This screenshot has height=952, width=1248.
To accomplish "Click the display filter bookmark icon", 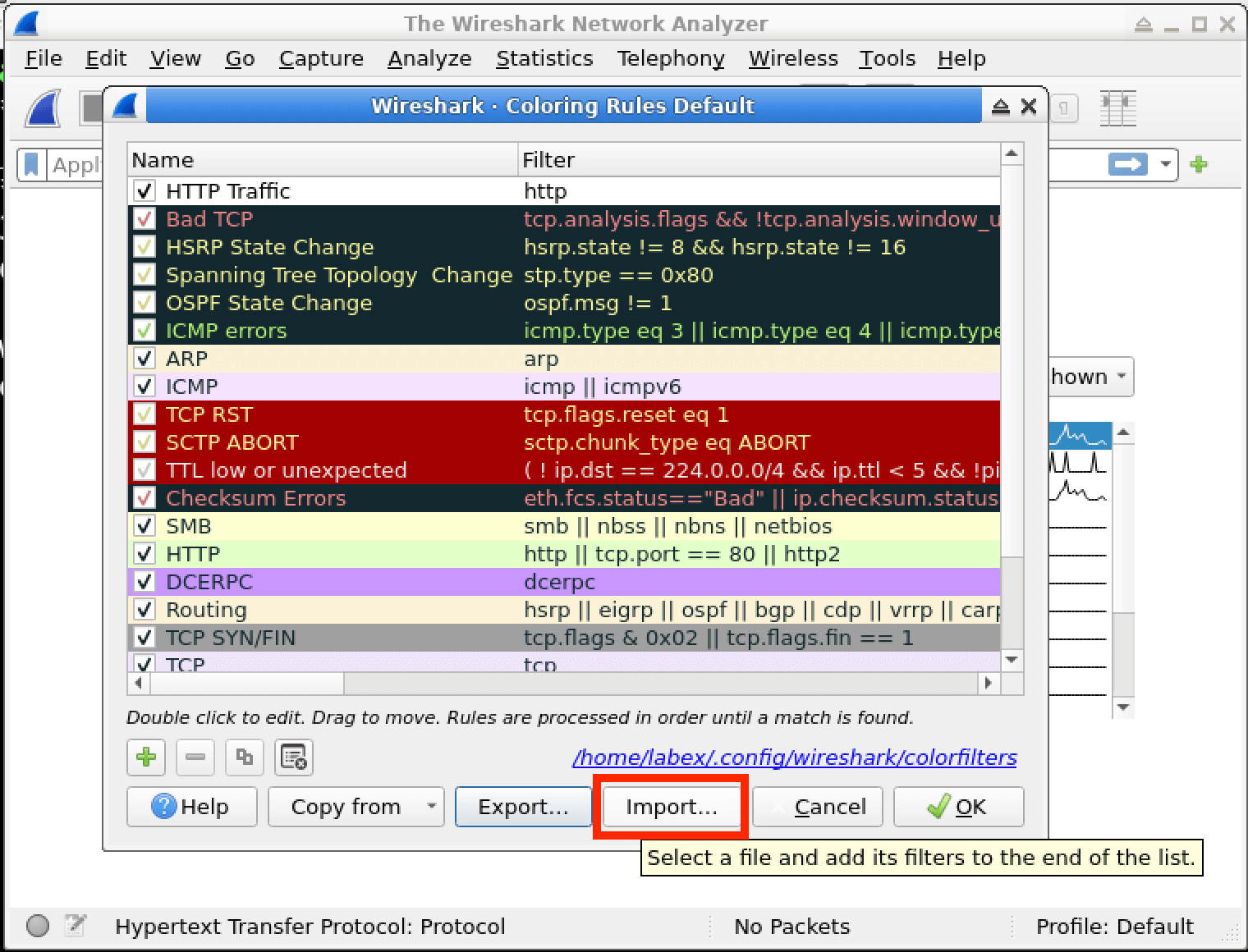I will coord(31,165).
